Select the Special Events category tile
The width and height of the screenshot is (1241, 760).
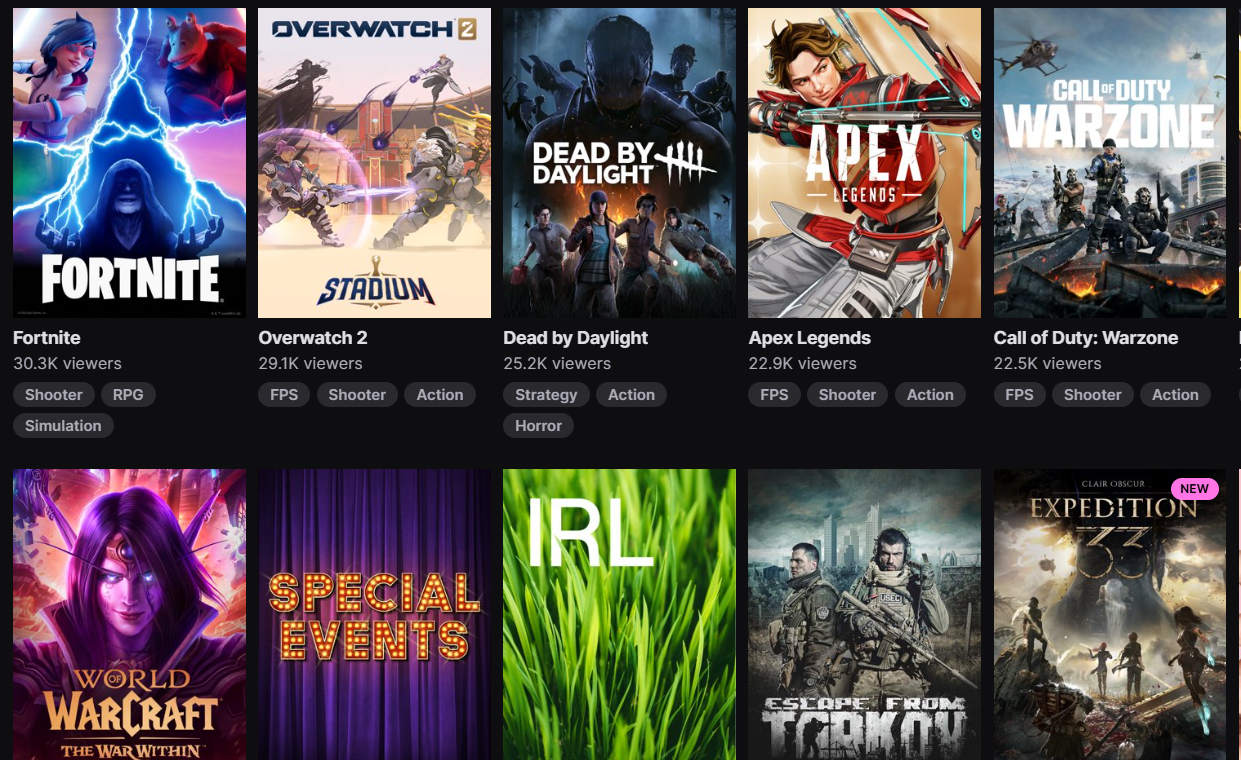[x=374, y=615]
